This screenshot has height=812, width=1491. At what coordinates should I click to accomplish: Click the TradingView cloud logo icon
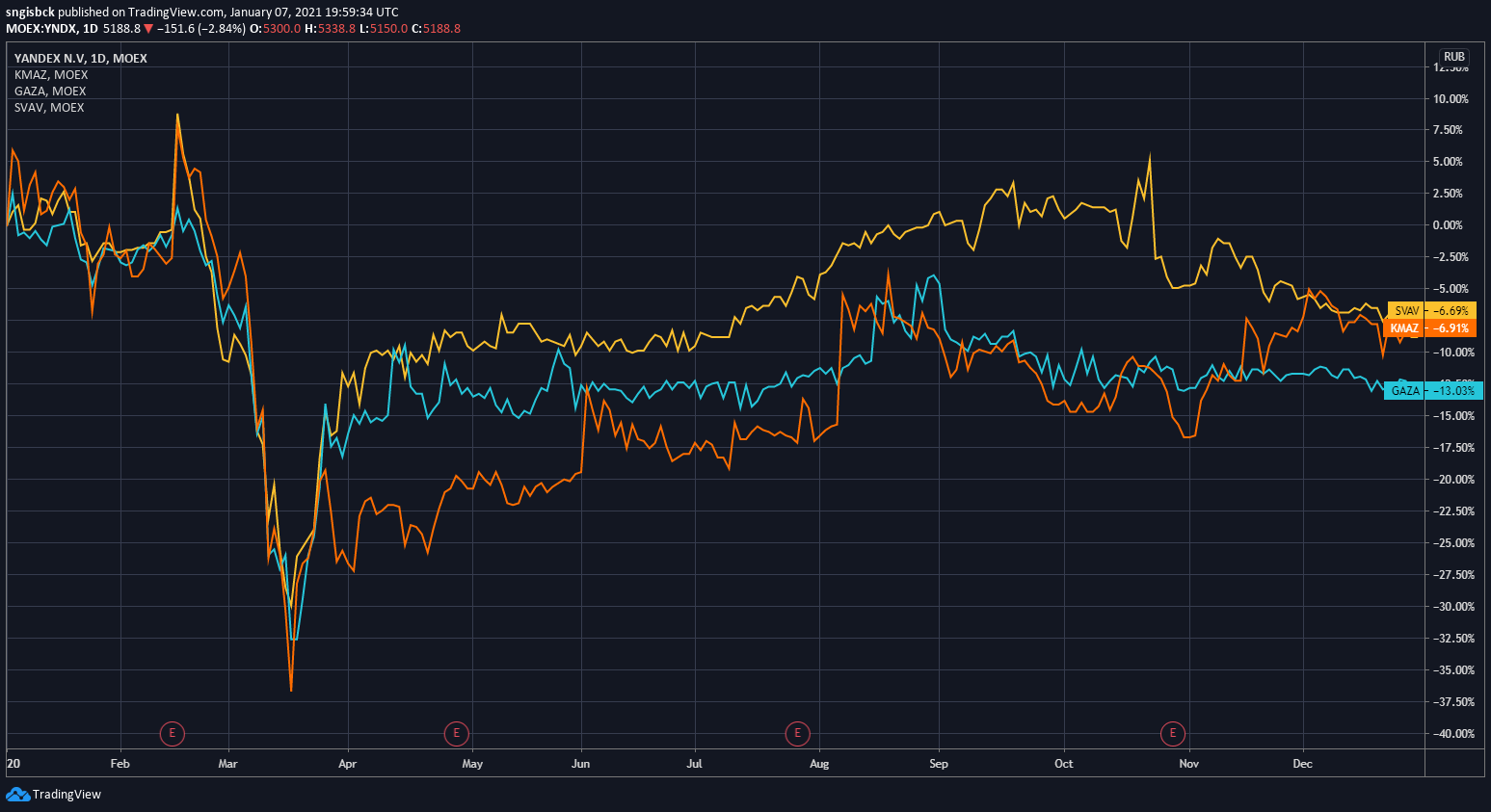point(17,794)
